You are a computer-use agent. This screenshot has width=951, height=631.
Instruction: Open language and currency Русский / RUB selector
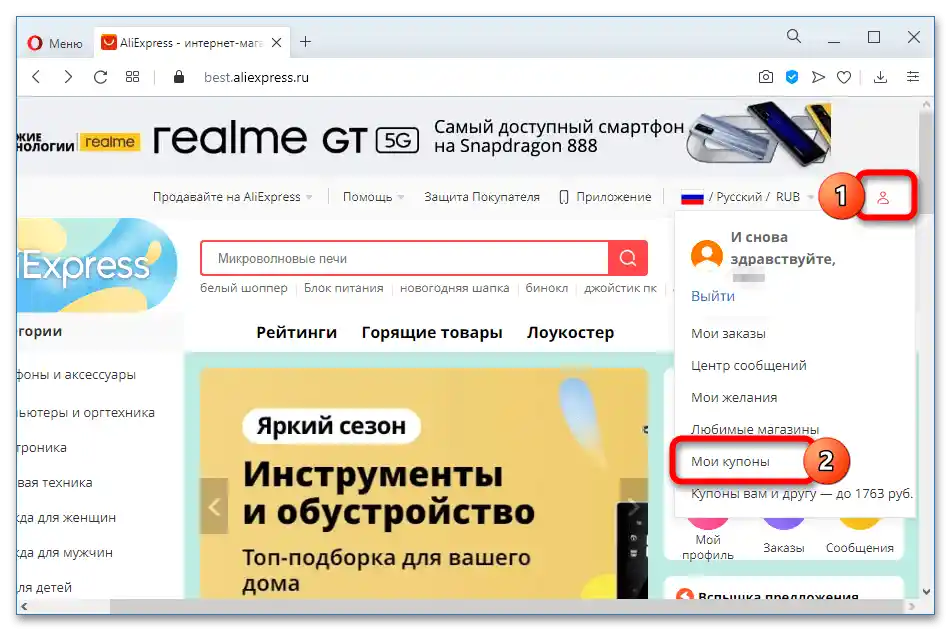tap(747, 197)
